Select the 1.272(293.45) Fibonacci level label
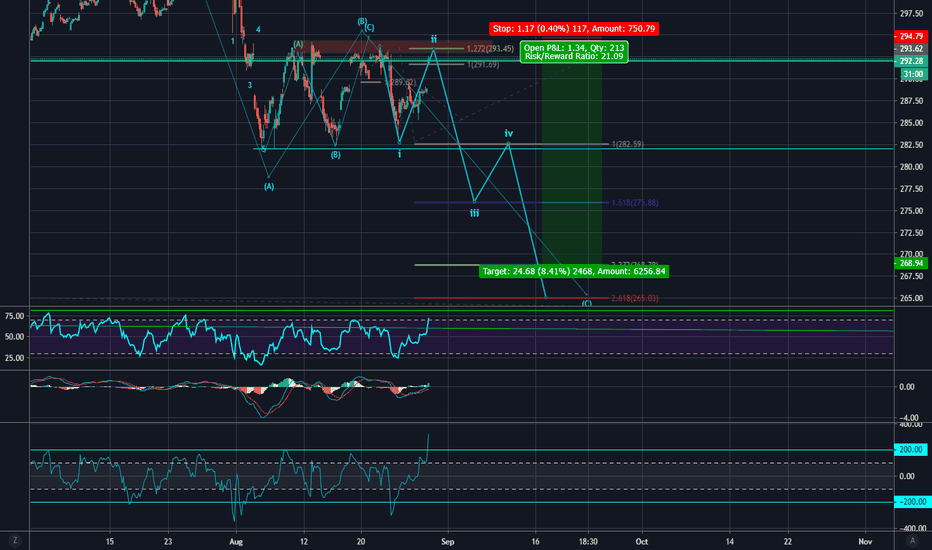 [x=490, y=49]
